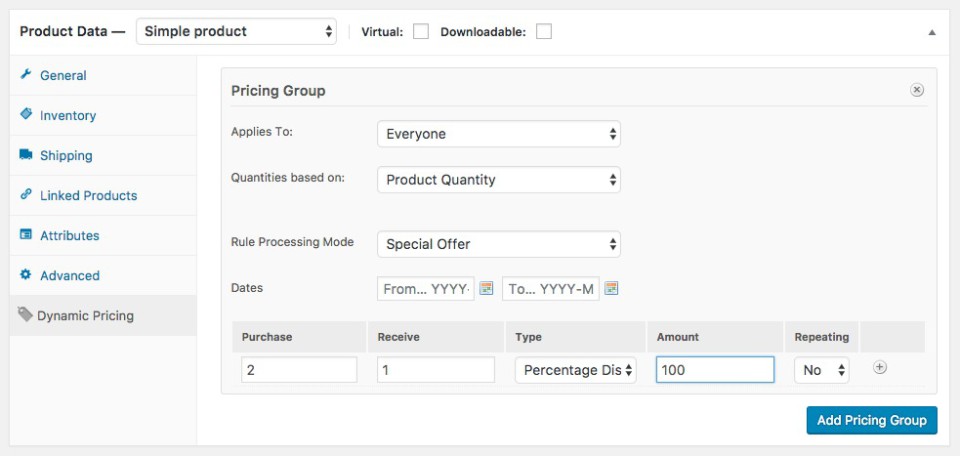
Task: Open the Simple product type dropdown
Action: tap(237, 32)
